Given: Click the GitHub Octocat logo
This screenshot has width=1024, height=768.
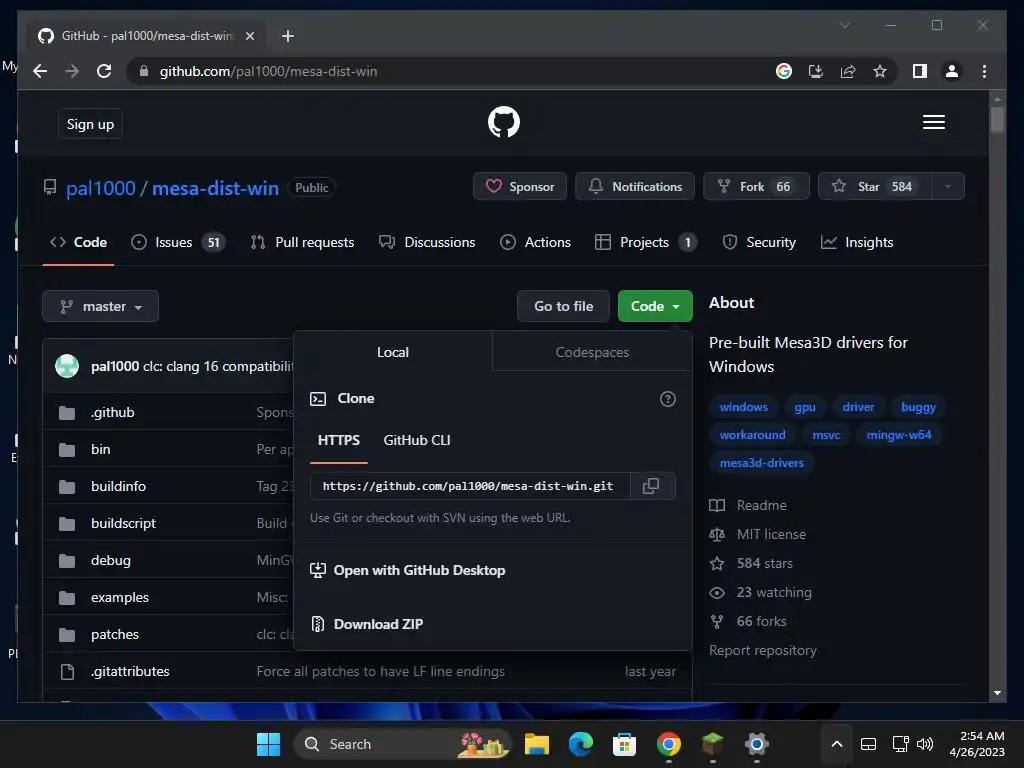Looking at the screenshot, I should [x=504, y=122].
